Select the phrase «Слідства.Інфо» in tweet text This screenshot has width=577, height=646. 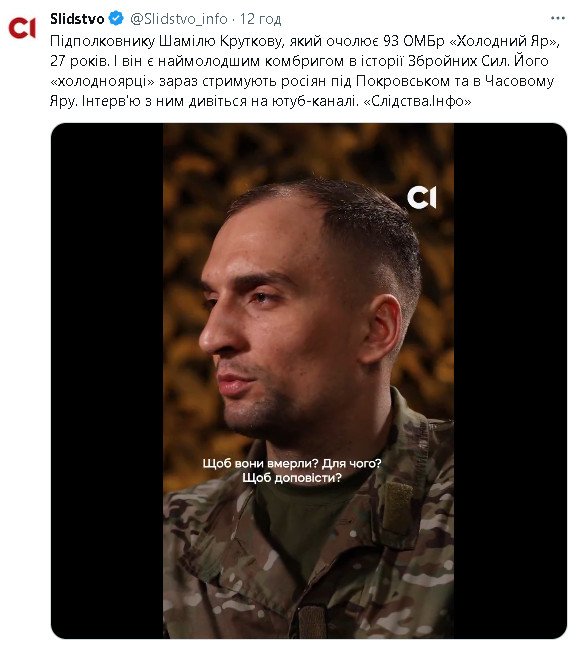tap(417, 101)
